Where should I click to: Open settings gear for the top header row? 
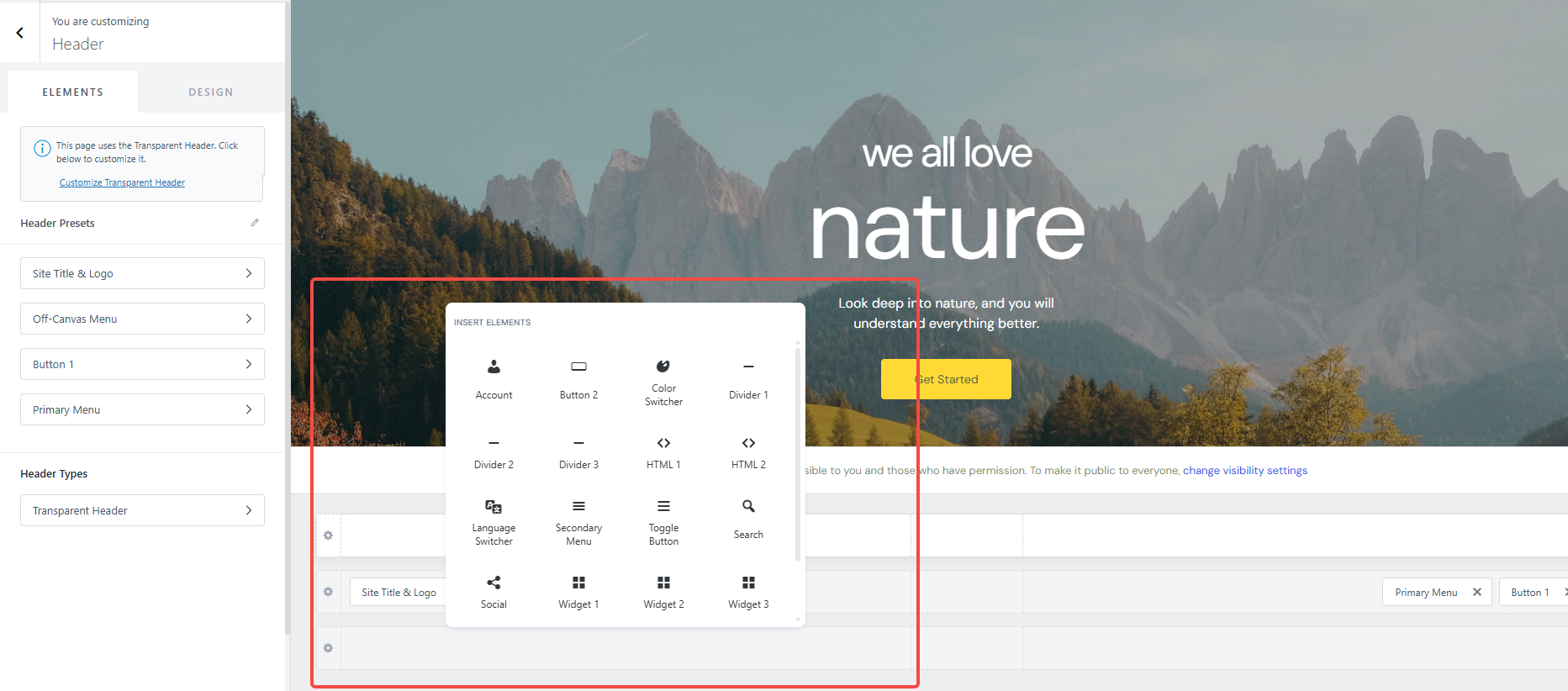328,535
